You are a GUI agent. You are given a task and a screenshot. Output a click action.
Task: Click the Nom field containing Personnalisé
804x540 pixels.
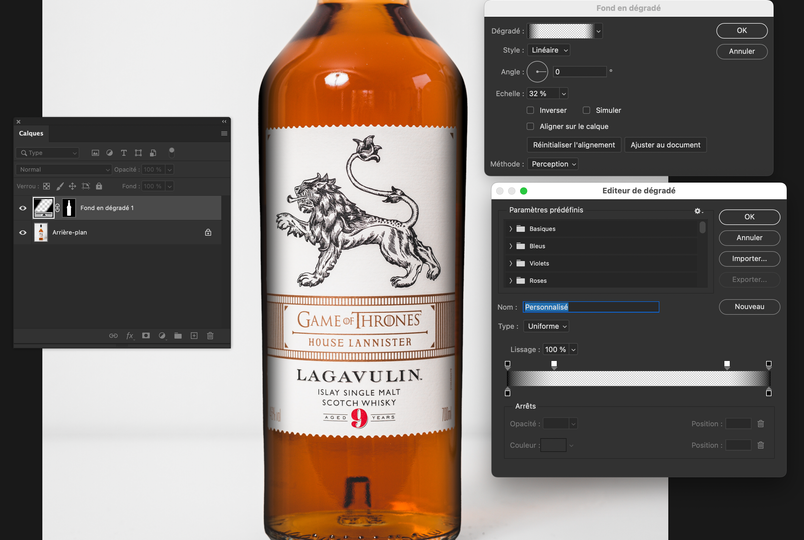click(x=591, y=307)
